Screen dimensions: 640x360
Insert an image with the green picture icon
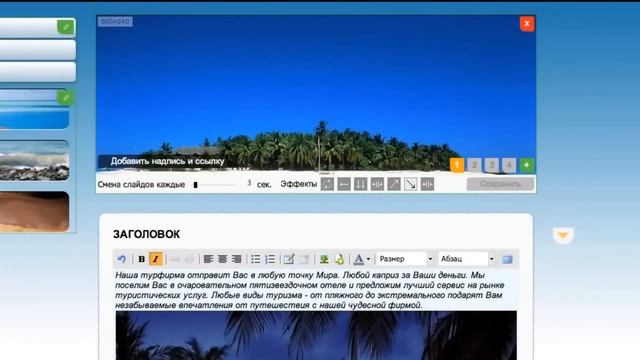click(x=324, y=259)
